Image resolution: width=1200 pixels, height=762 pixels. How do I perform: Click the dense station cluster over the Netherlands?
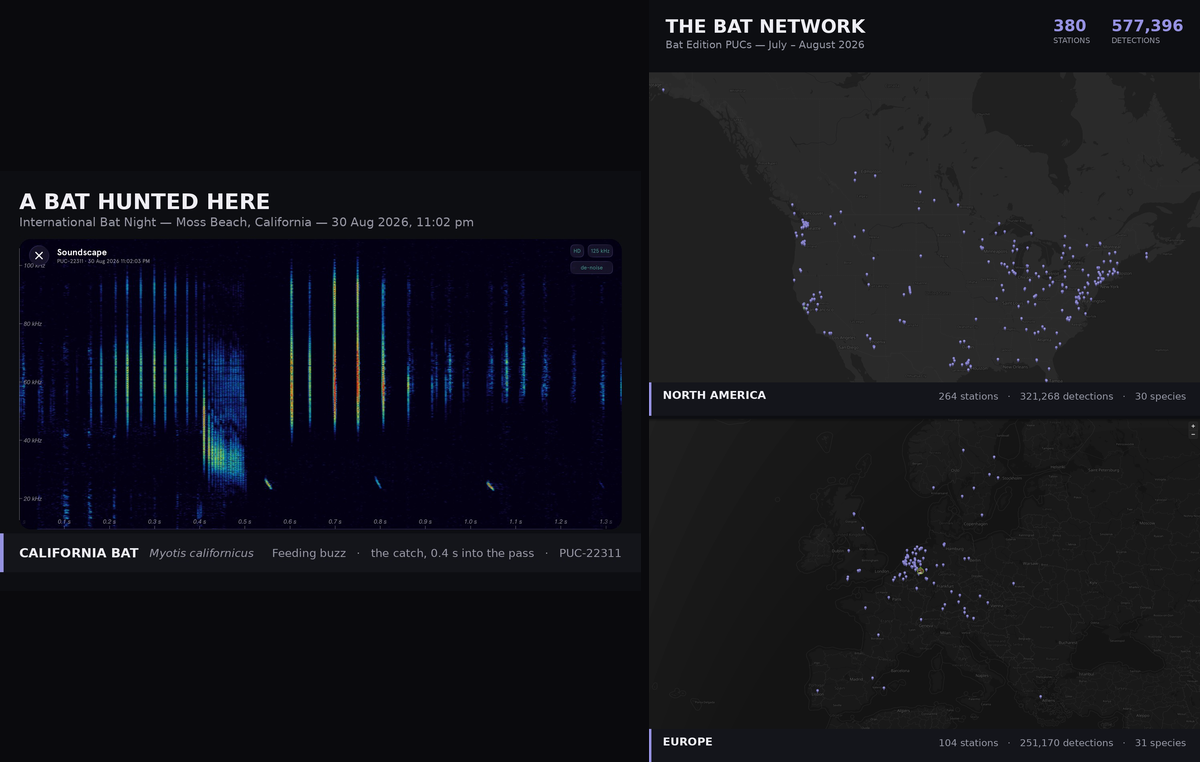click(912, 560)
